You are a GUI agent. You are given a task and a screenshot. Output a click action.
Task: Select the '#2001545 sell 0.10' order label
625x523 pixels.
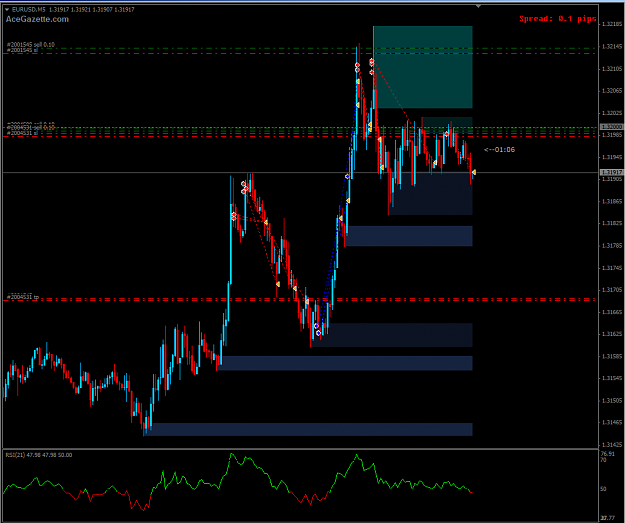31,45
